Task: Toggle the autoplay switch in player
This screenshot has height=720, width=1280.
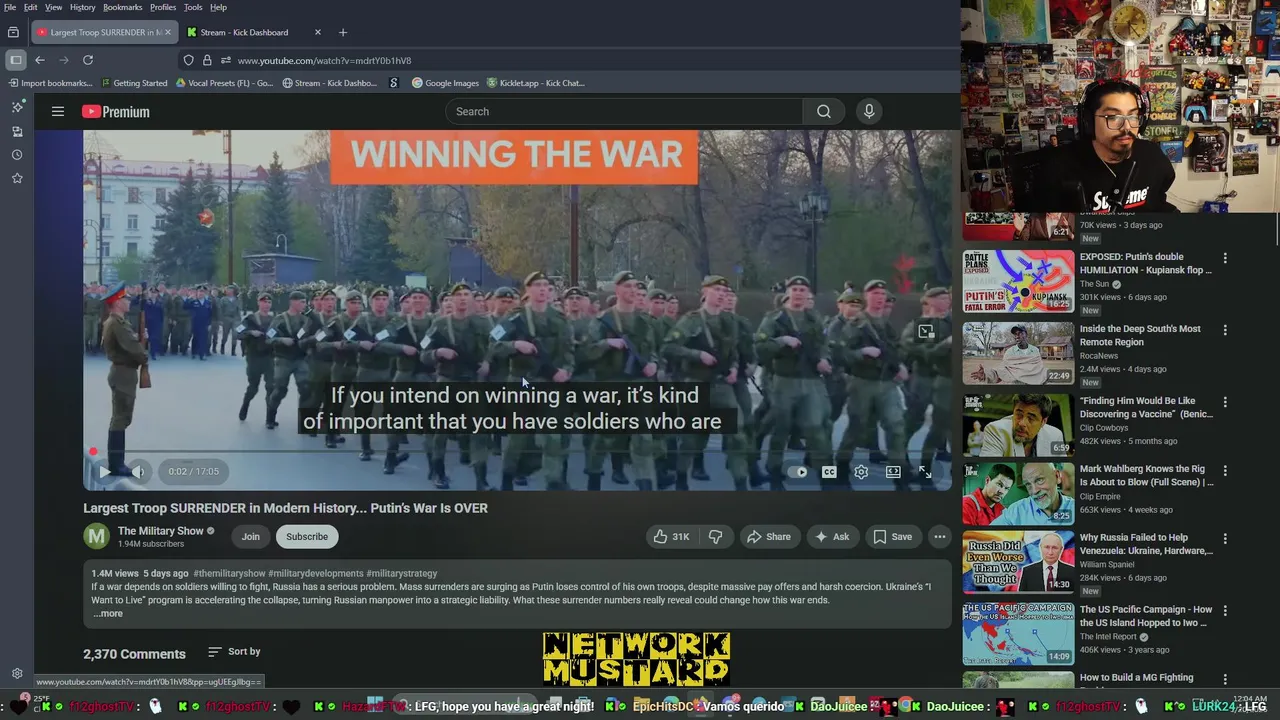Action: pos(797,472)
